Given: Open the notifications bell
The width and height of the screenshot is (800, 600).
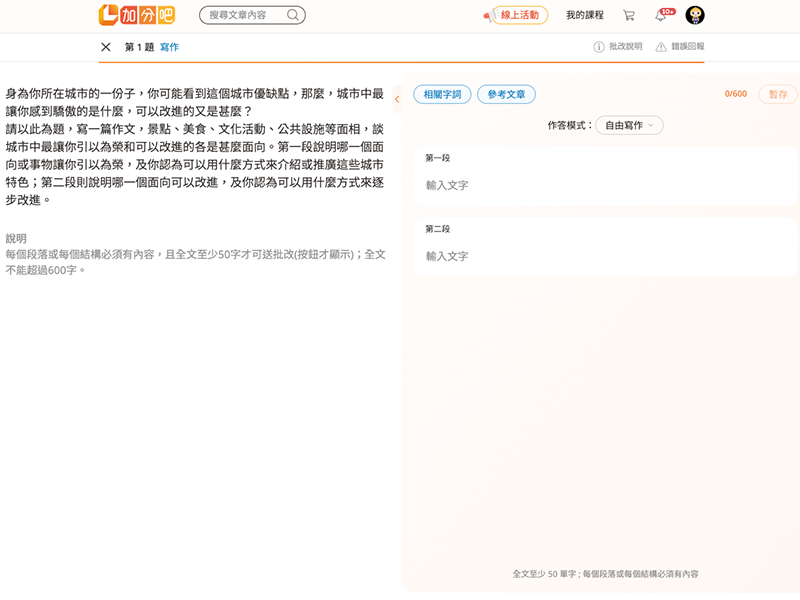Looking at the screenshot, I should click(x=660, y=16).
